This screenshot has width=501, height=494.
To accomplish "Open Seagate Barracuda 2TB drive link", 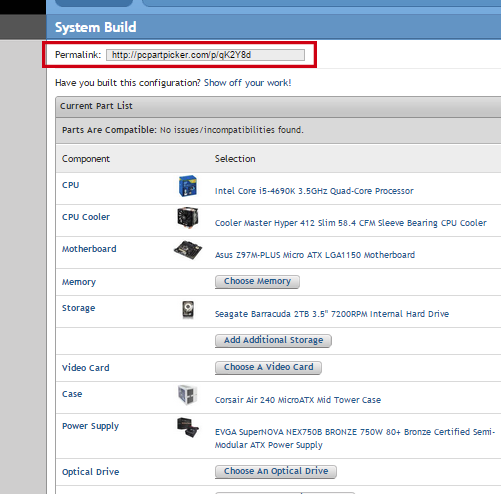I will pos(332,314).
